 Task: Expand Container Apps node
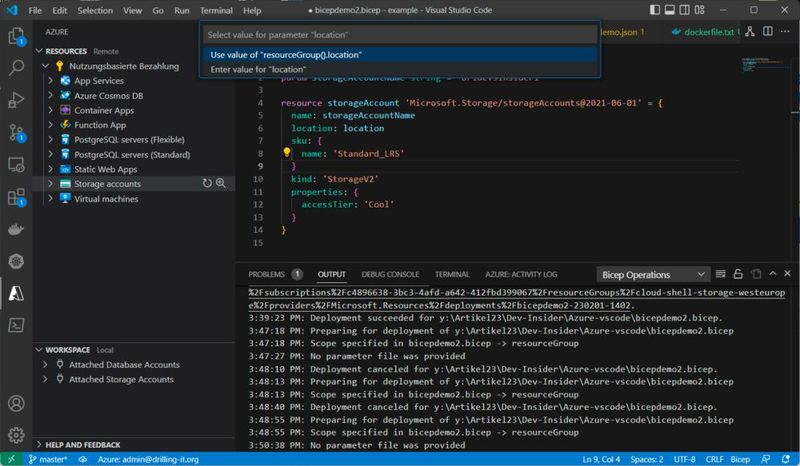pos(51,110)
